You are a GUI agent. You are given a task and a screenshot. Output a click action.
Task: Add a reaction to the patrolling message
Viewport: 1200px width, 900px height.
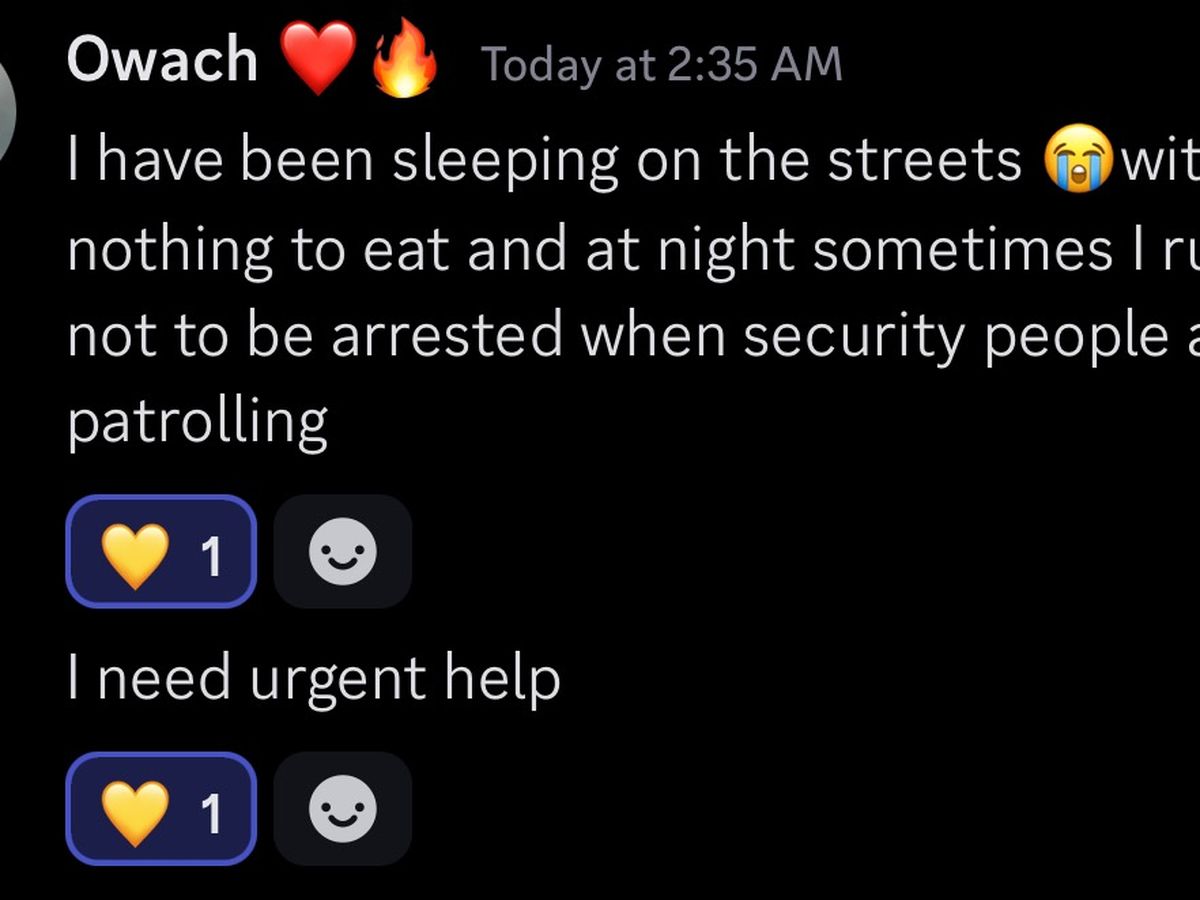(343, 551)
